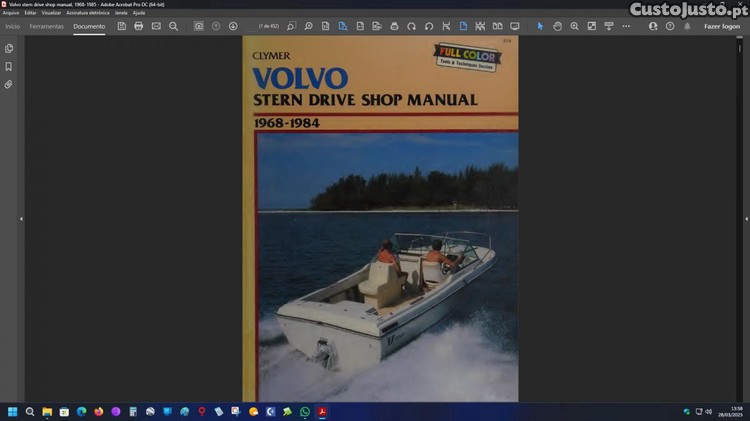Image resolution: width=750 pixels, height=421 pixels.
Task: Click the Fazer logon button
Action: [x=721, y=26]
